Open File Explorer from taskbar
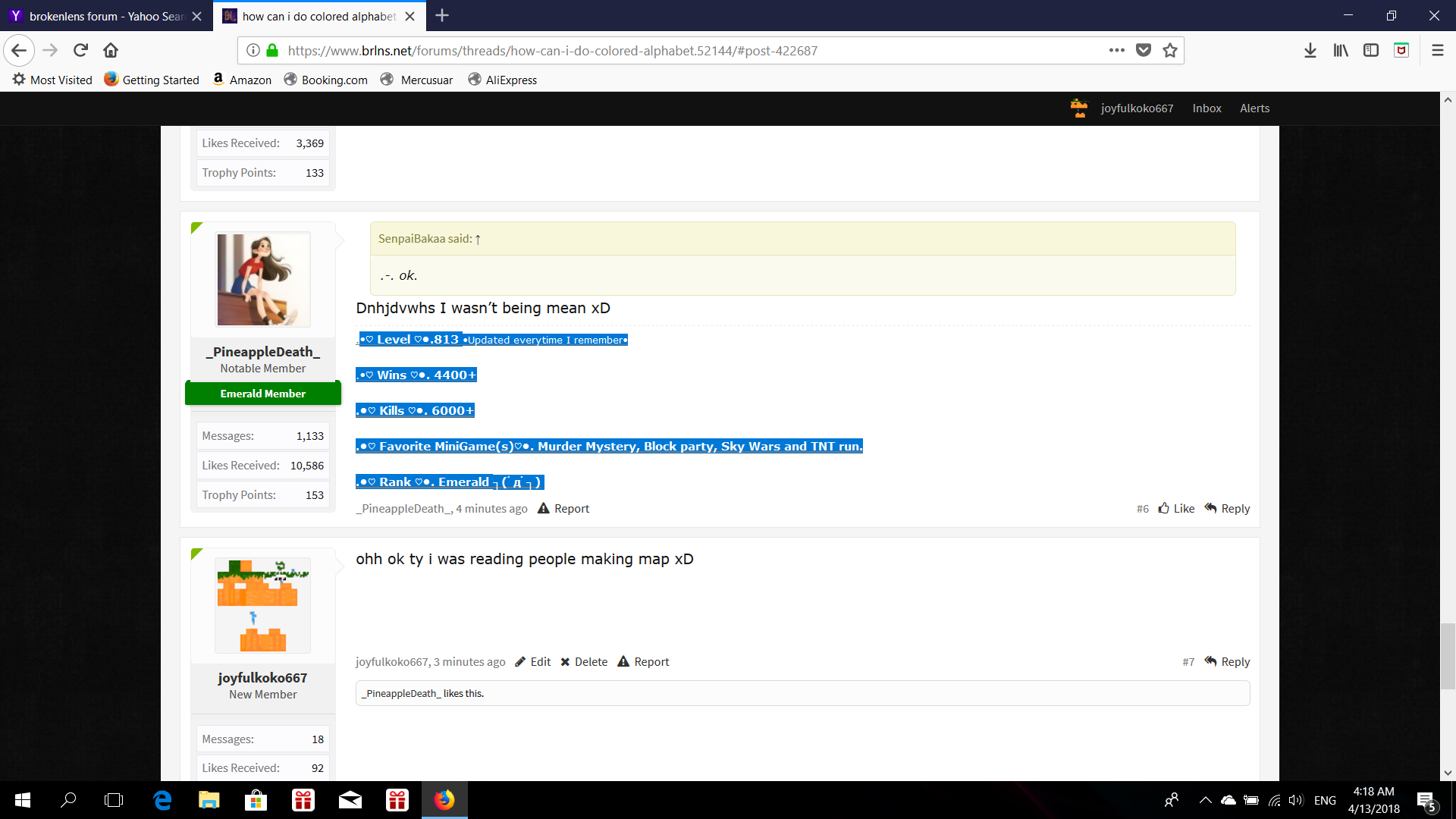The image size is (1456, 819). (209, 800)
